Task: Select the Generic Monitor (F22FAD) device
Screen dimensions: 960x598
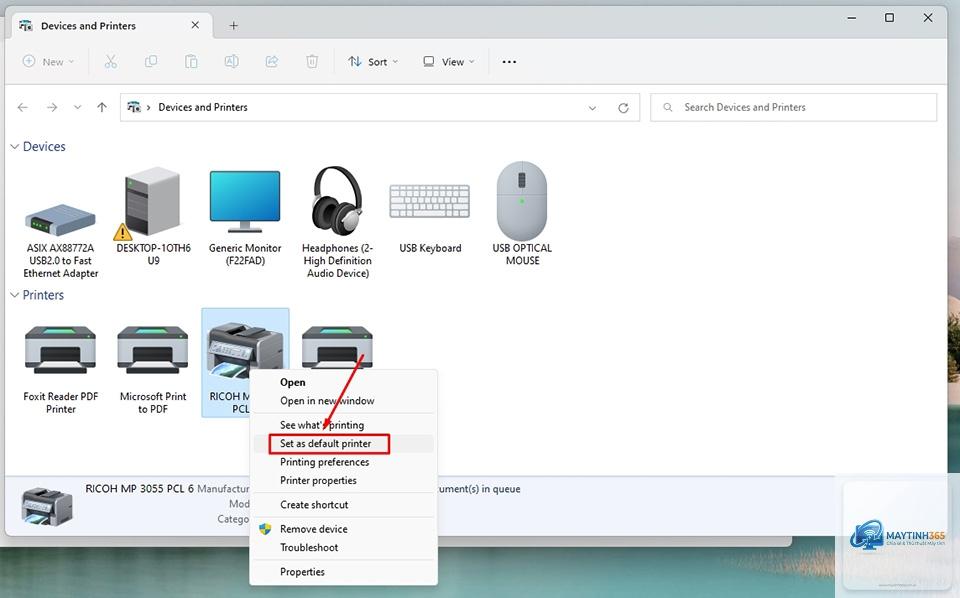Action: [x=245, y=218]
